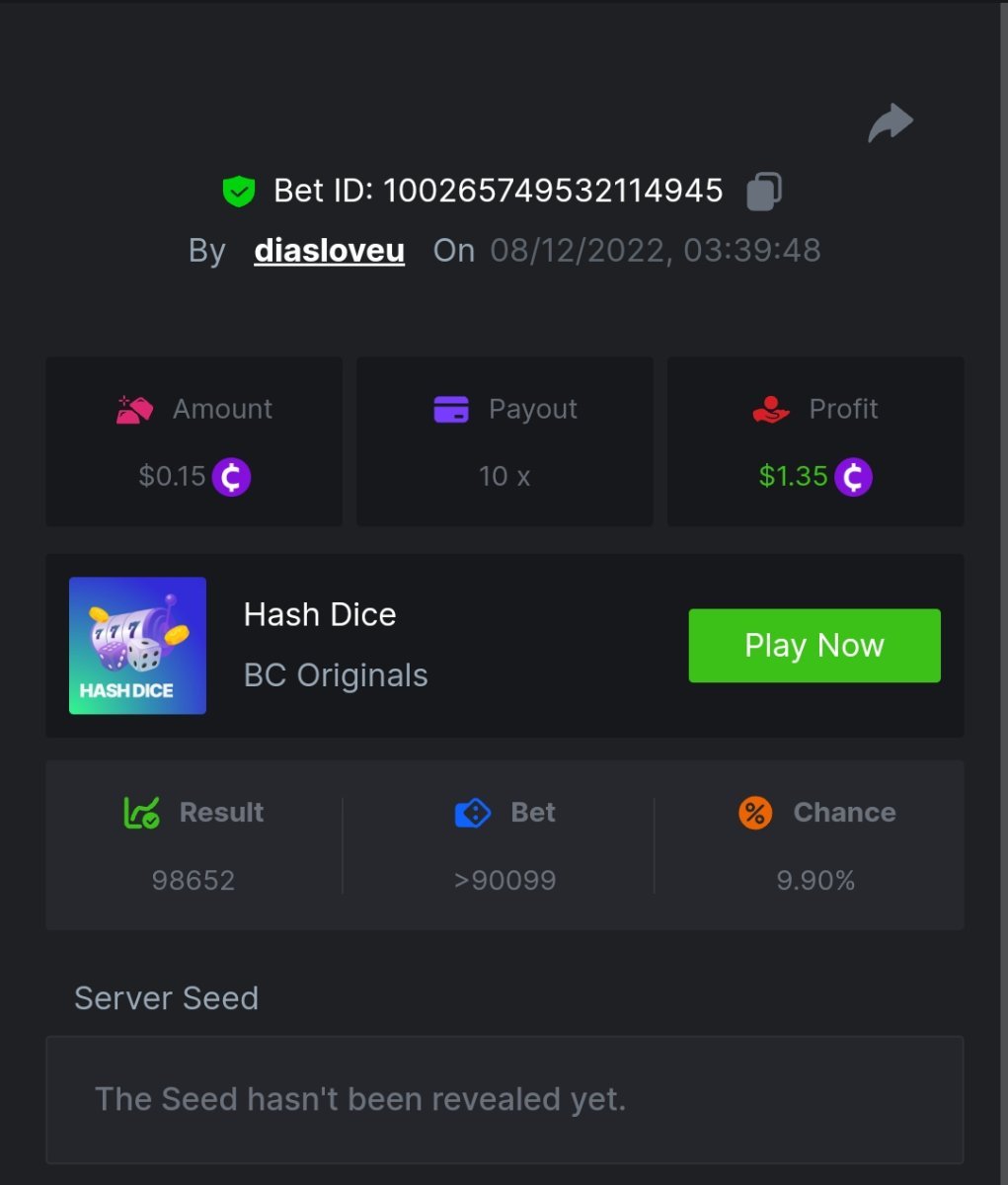Image resolution: width=1008 pixels, height=1185 pixels.
Task: Click the Server Seed field
Action: click(504, 1099)
